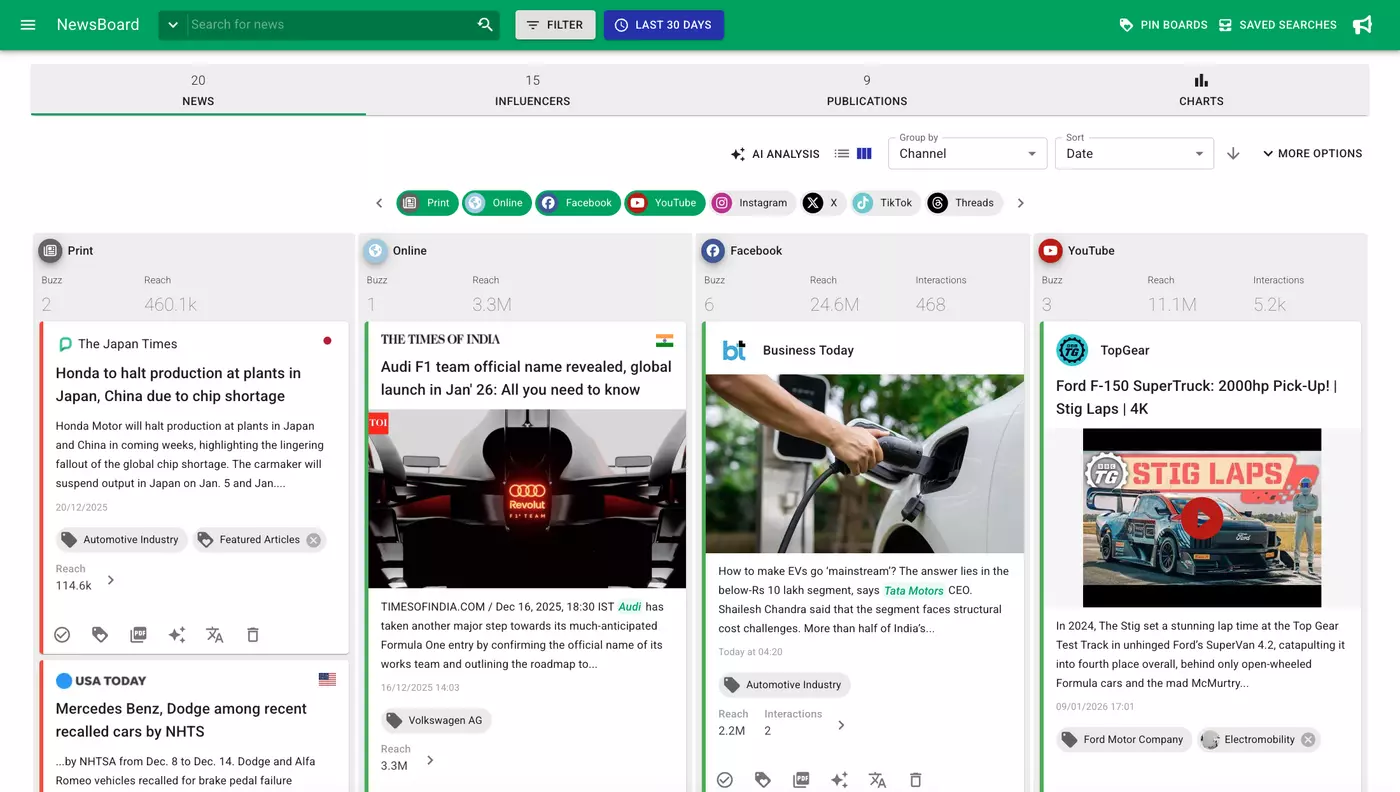Switch to column board view

pos(865,154)
